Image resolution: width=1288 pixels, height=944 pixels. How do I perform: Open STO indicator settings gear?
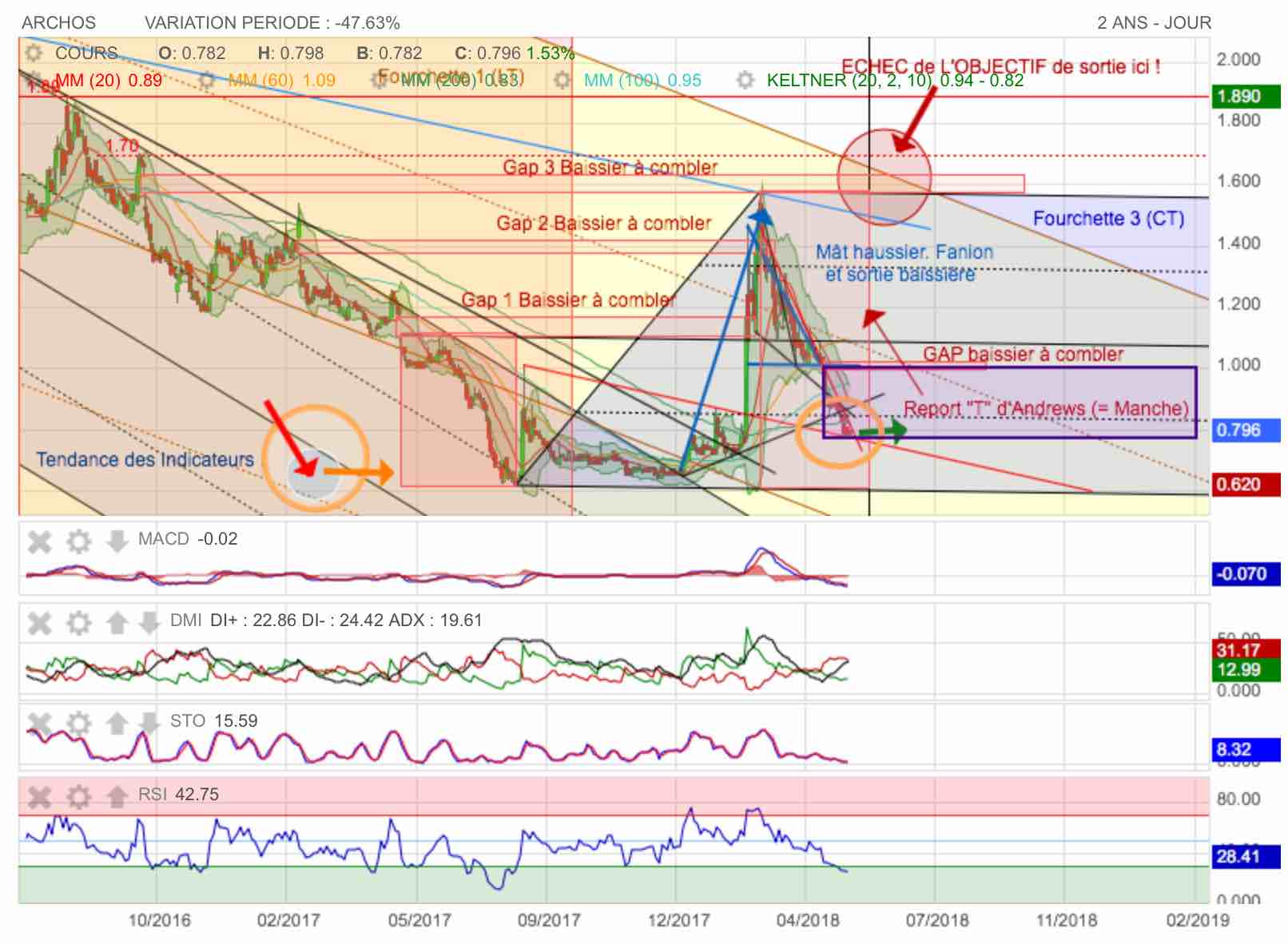point(78,723)
